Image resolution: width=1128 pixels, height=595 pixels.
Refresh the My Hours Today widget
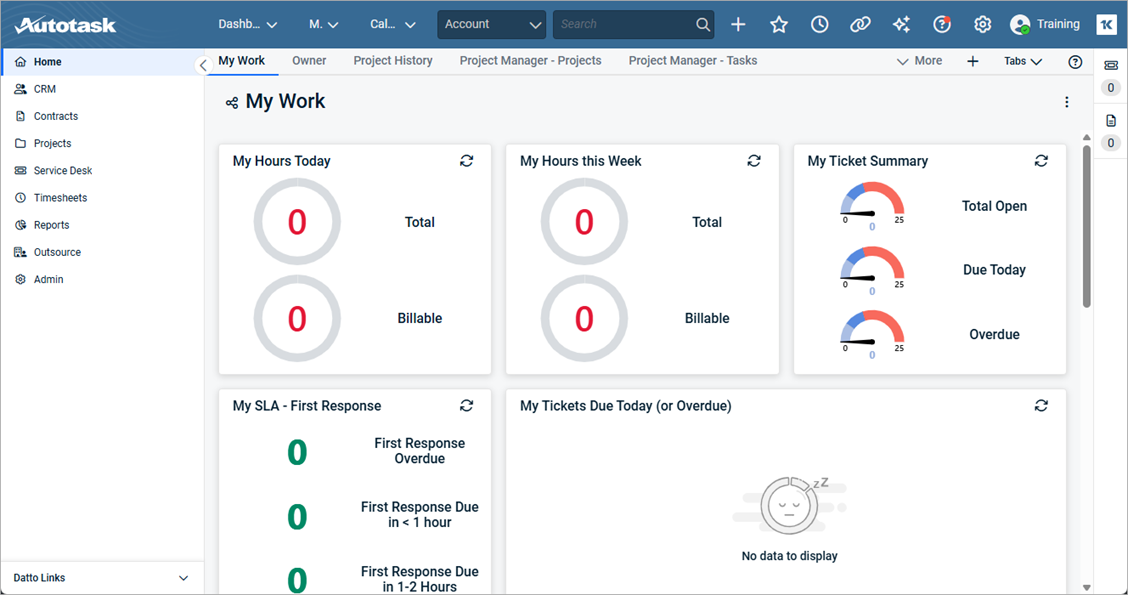[x=466, y=160]
